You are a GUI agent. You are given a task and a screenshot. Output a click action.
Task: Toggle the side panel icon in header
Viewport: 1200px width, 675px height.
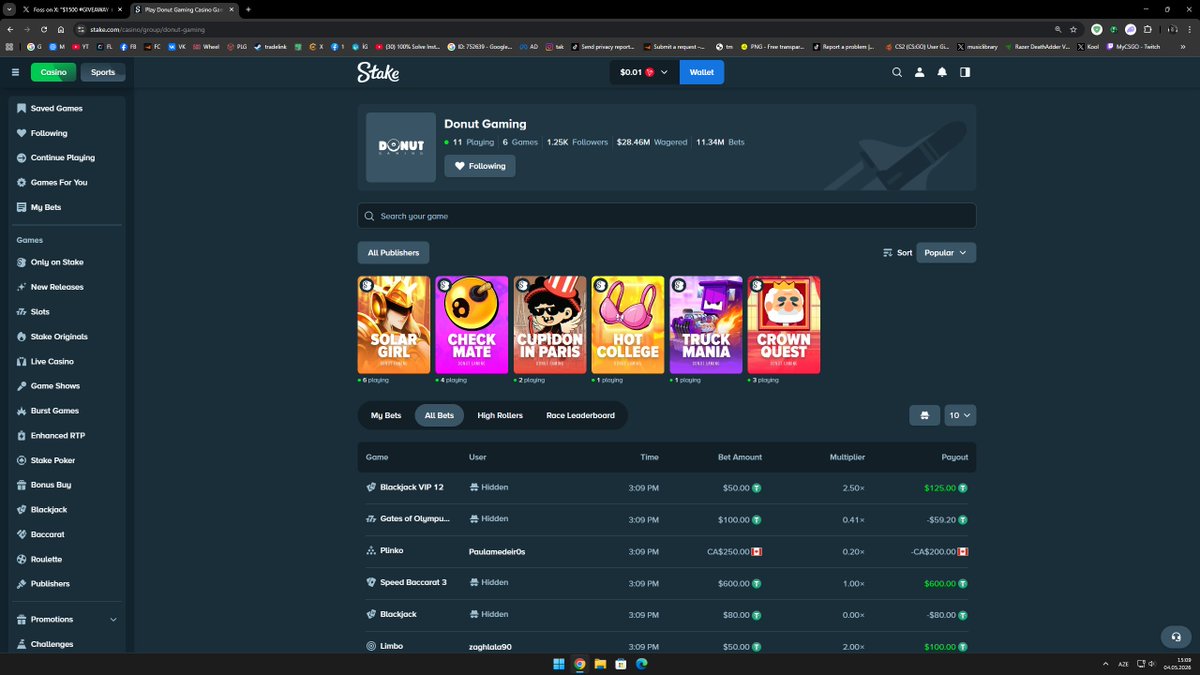[965, 72]
